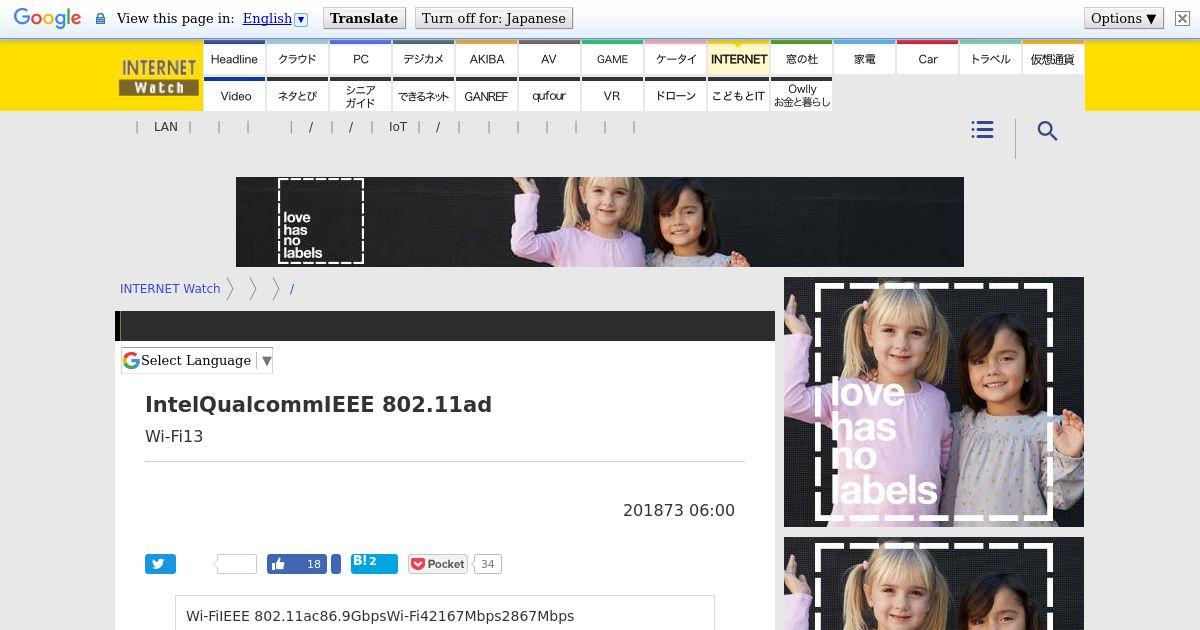1200x630 pixels.
Task: Click the article date 06:00 text
Action: (x=679, y=510)
